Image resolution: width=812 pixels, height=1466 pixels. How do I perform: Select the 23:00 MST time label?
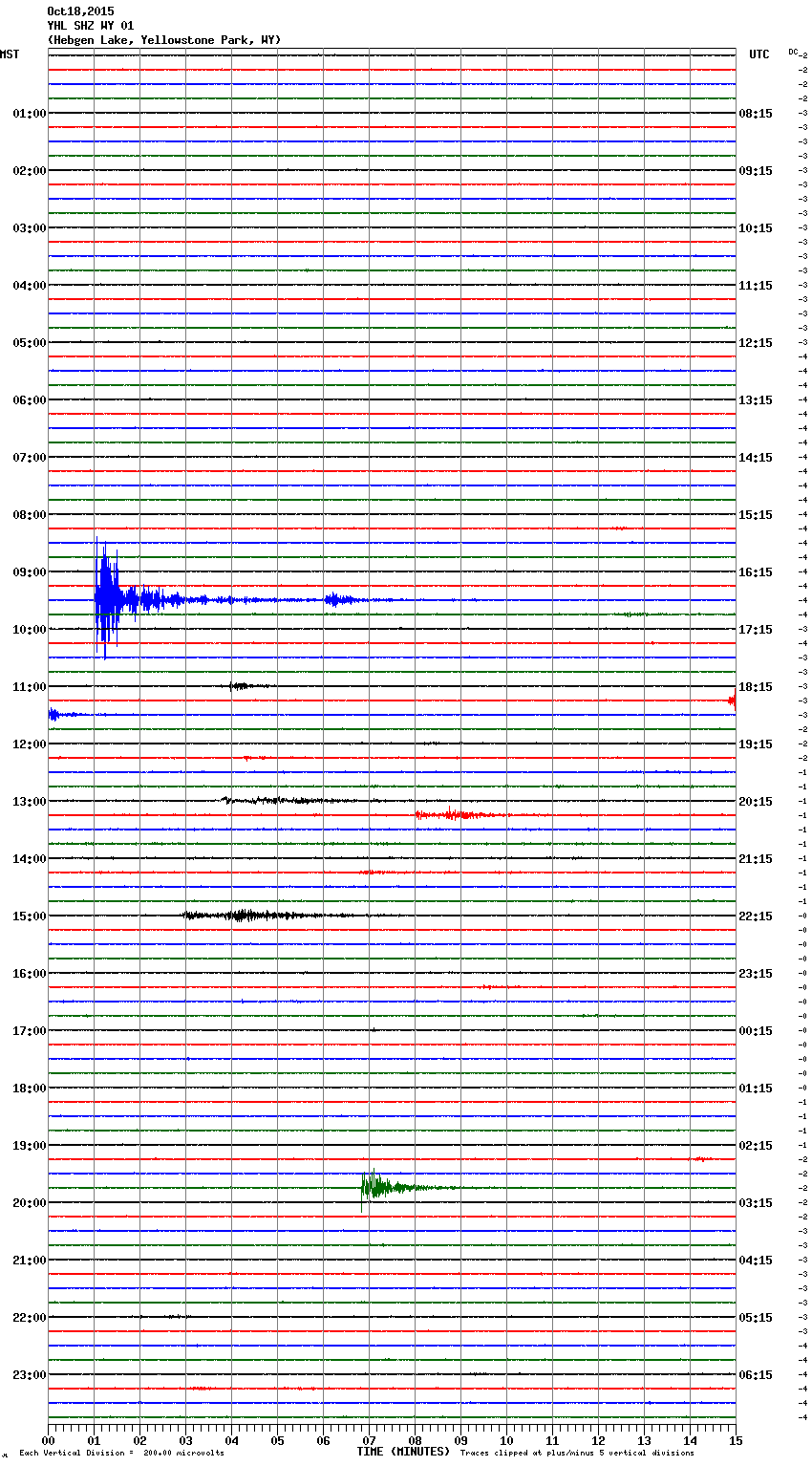tap(30, 1375)
